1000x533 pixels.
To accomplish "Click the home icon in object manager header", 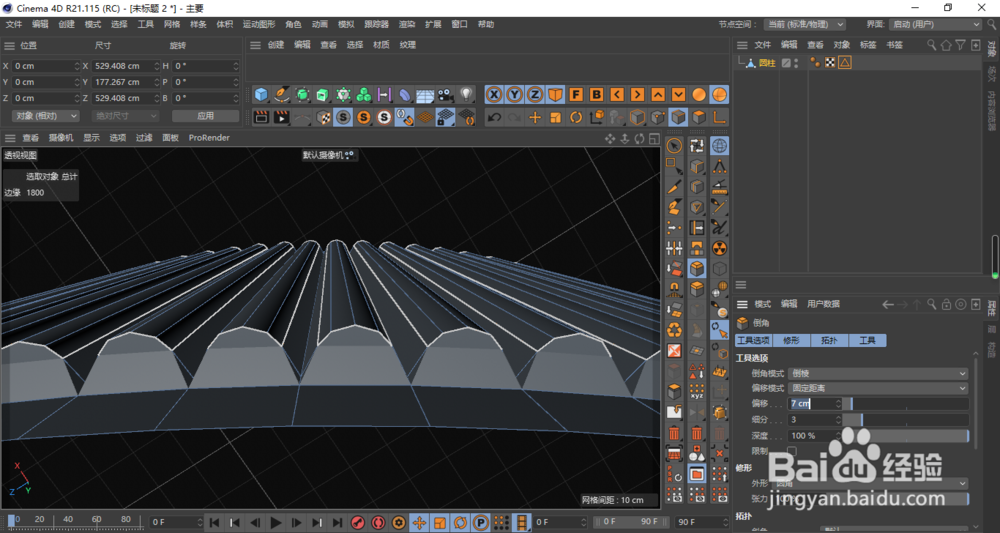I will [946, 45].
